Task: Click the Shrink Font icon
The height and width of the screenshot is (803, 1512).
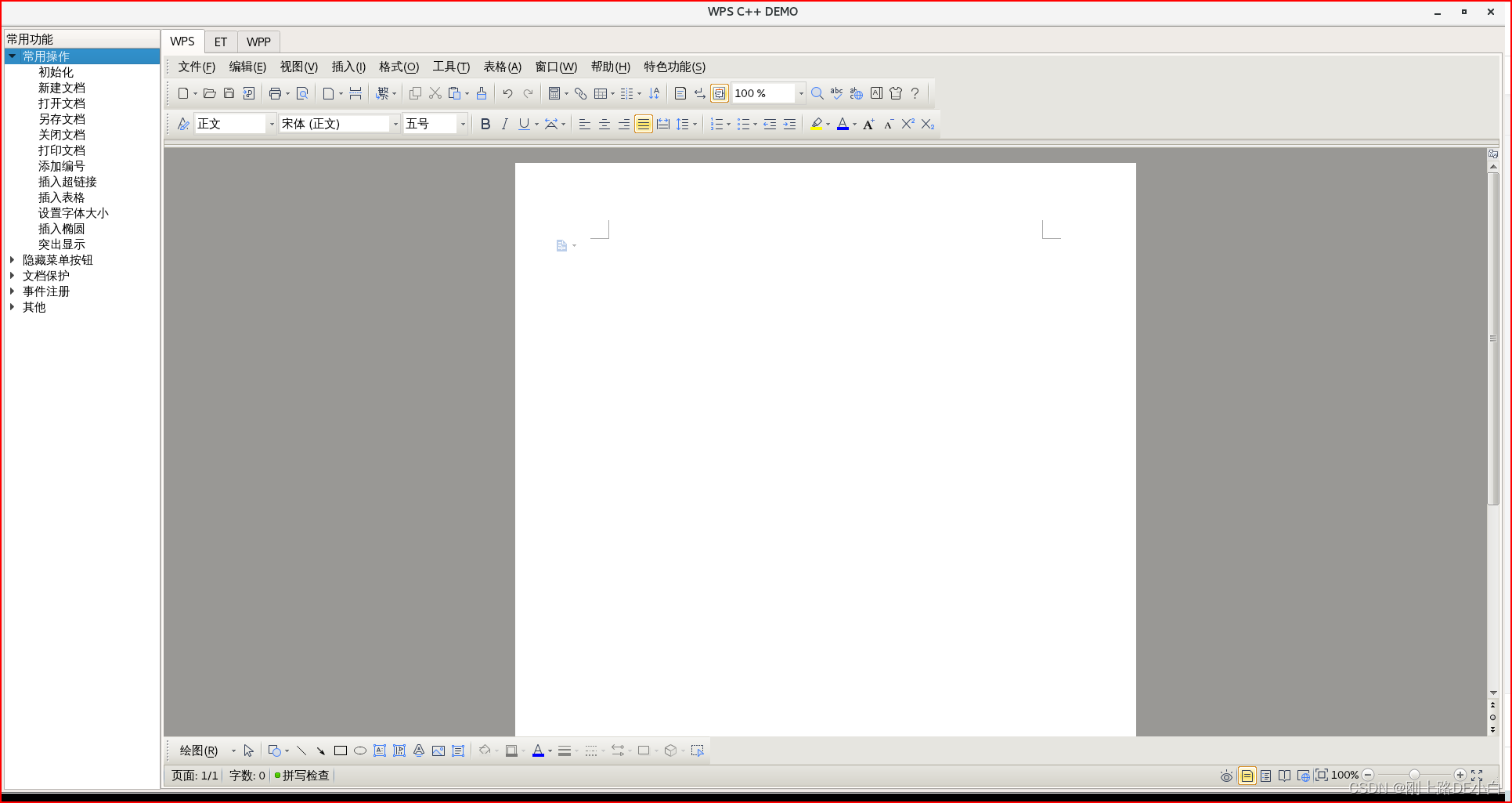Action: 889,124
